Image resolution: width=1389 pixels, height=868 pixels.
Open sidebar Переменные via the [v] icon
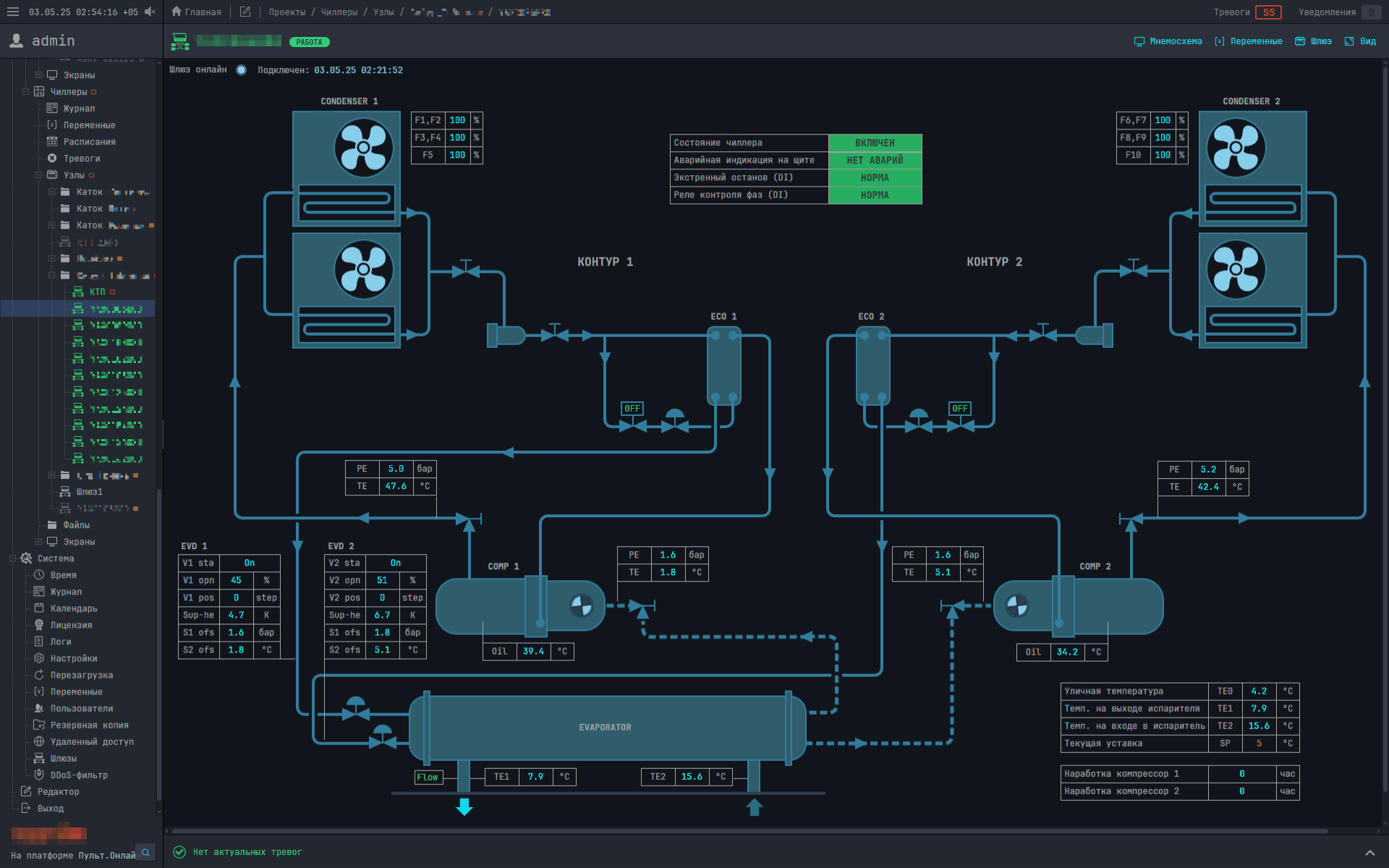[51, 124]
